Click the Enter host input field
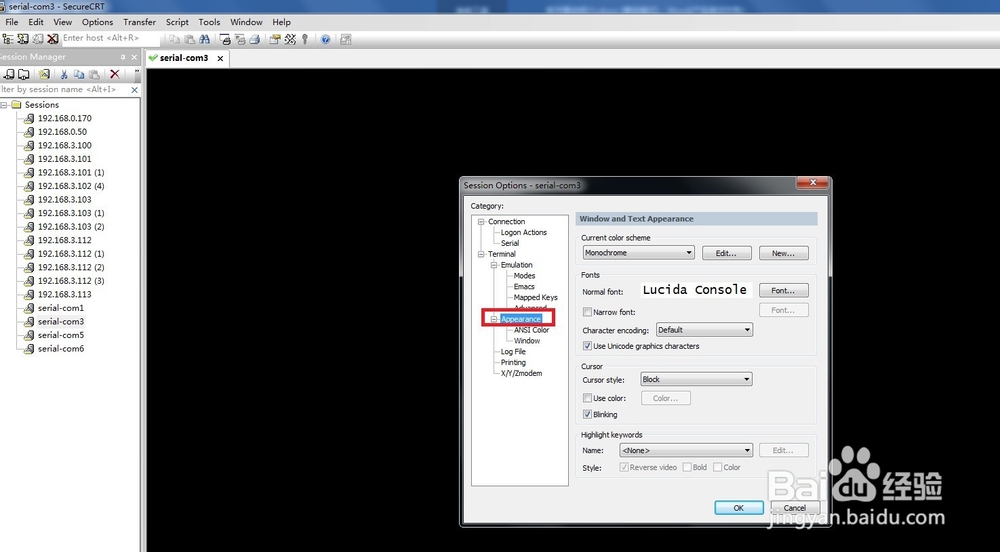 [110, 38]
